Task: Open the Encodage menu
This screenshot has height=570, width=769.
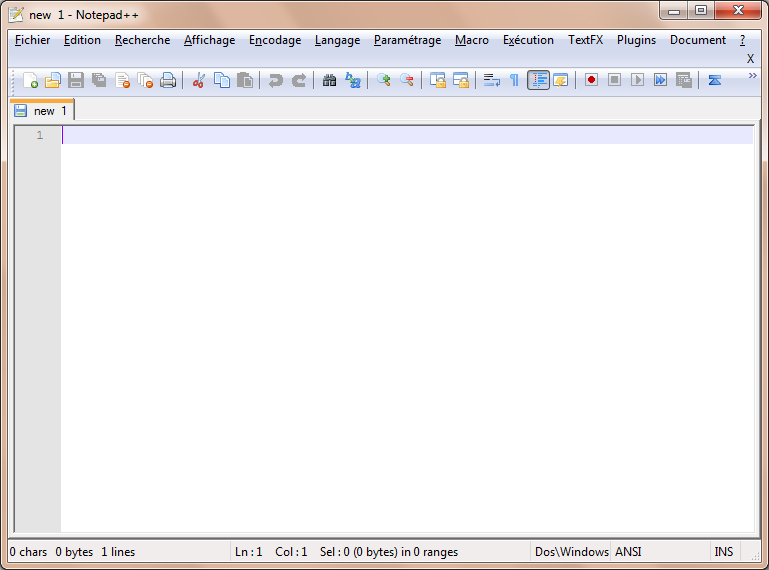Action: [x=275, y=40]
